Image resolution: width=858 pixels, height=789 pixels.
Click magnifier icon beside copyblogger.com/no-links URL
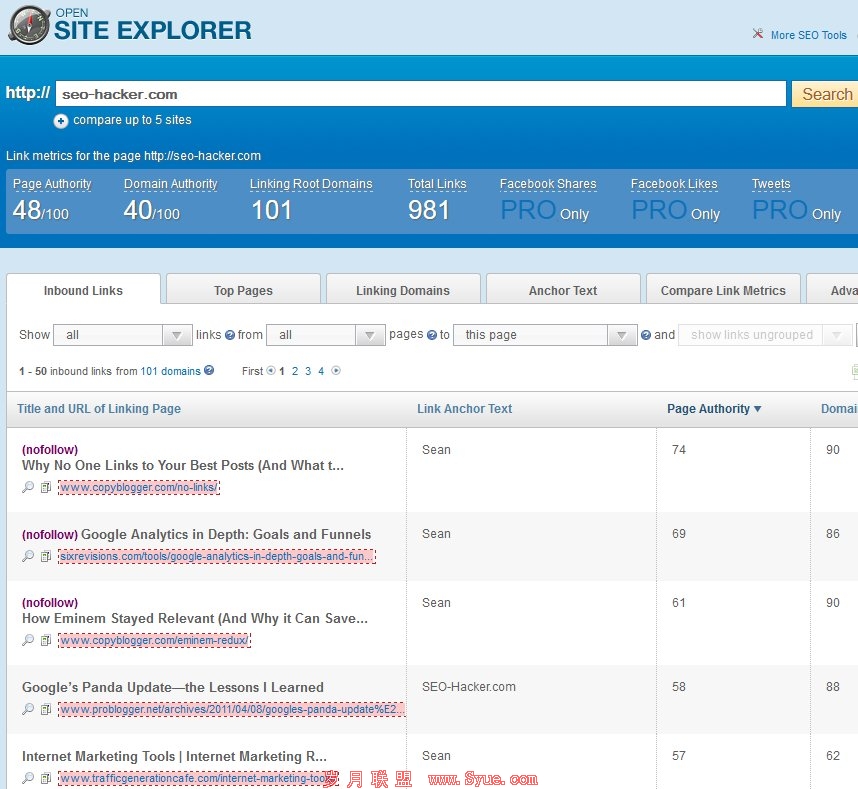point(28,487)
